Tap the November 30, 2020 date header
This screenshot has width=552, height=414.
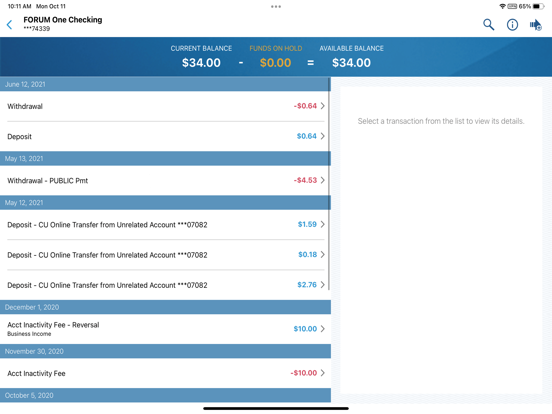[x=165, y=351]
